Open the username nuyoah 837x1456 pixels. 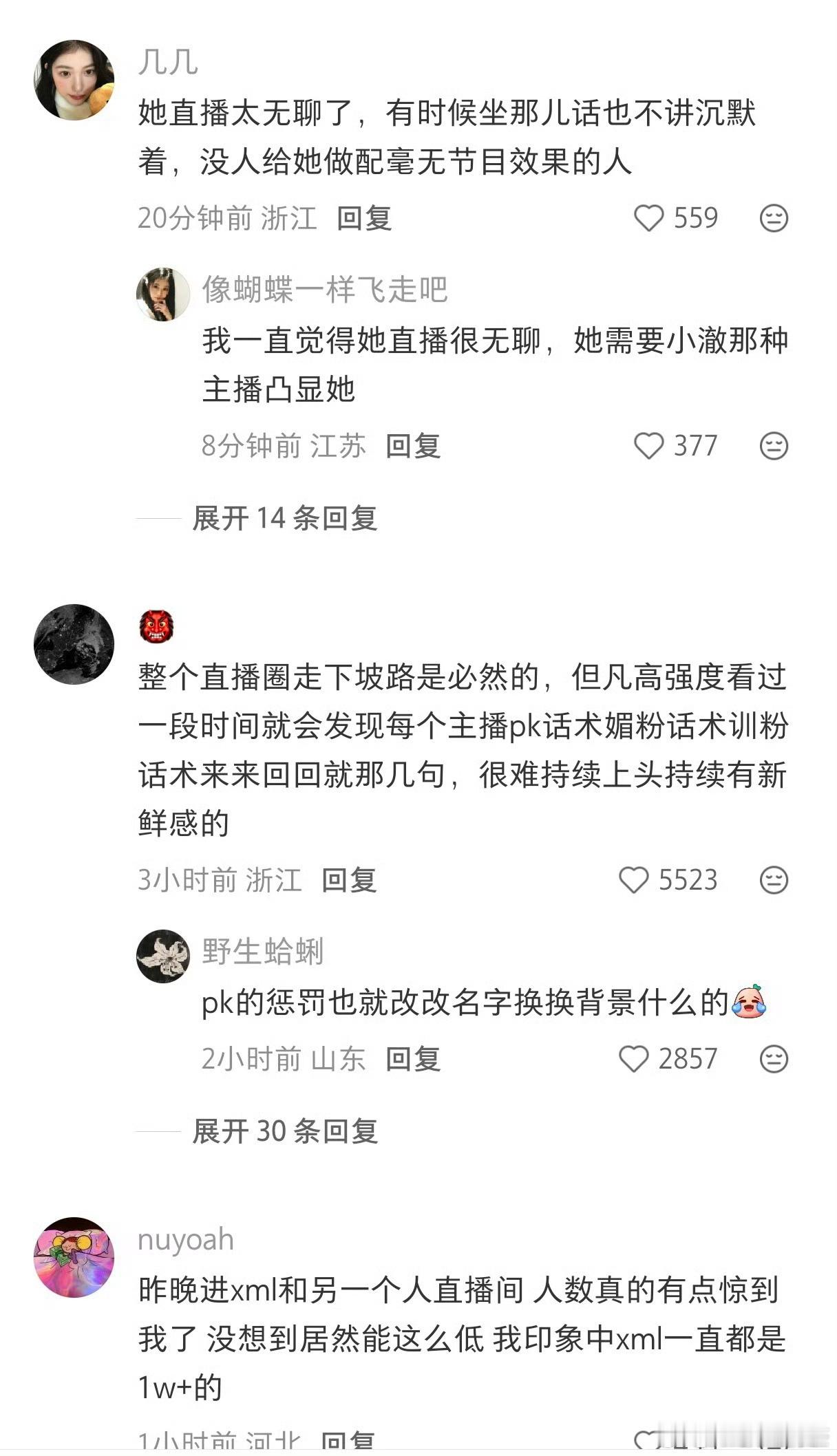click(186, 1239)
